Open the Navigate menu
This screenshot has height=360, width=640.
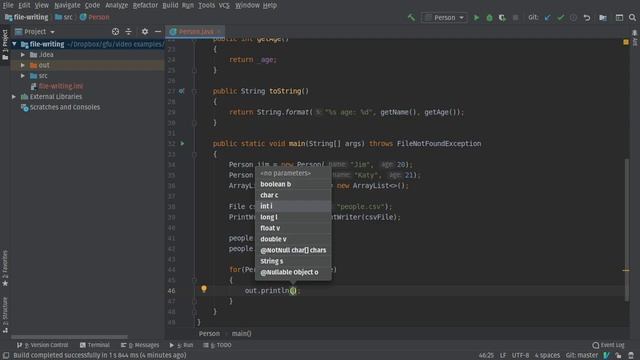(67, 5)
